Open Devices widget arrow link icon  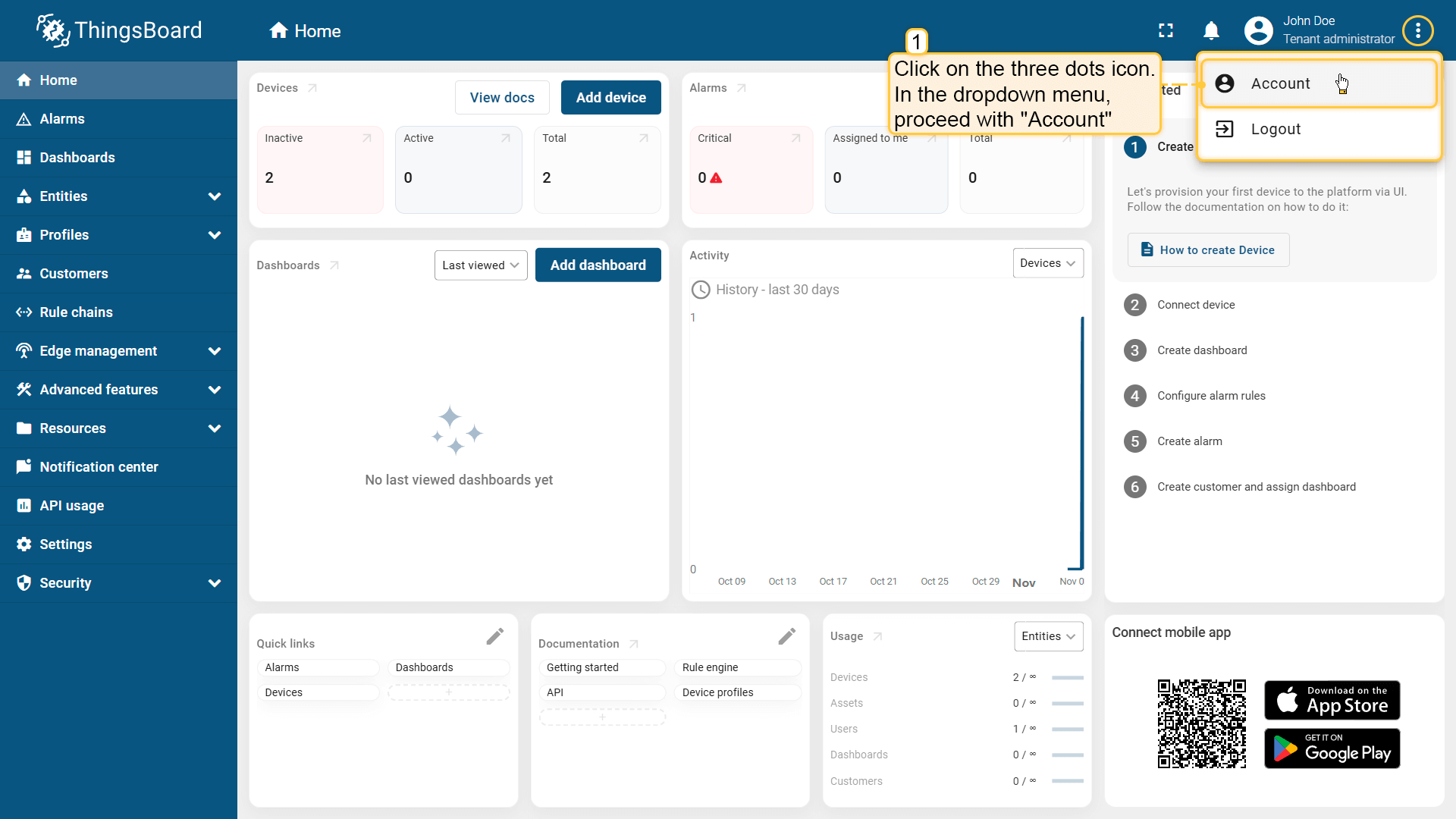tap(312, 88)
